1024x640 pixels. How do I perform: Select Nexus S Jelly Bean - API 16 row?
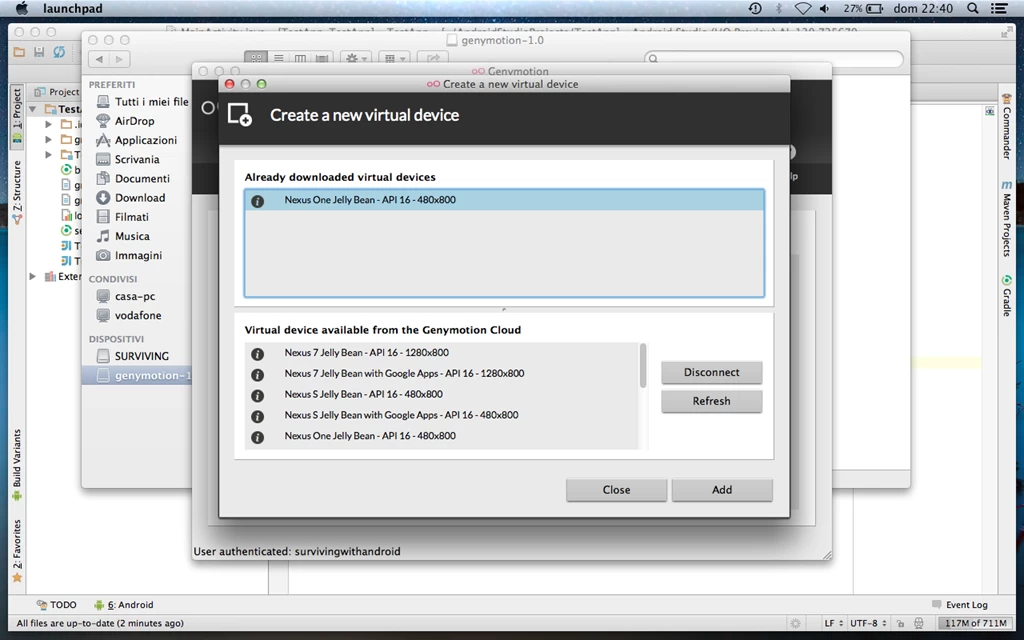441,394
